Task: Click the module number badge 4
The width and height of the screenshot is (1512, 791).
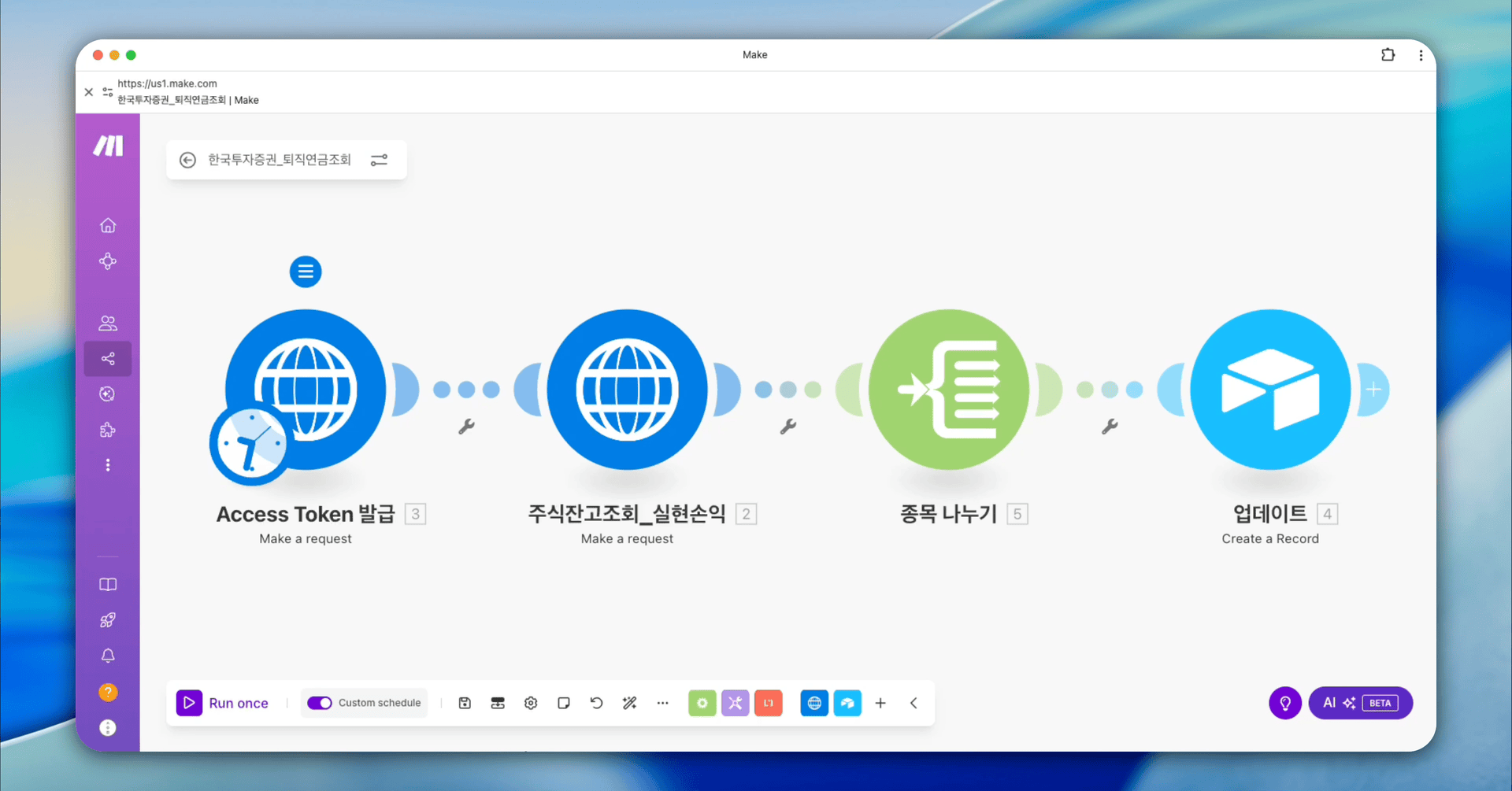Action: (1328, 514)
